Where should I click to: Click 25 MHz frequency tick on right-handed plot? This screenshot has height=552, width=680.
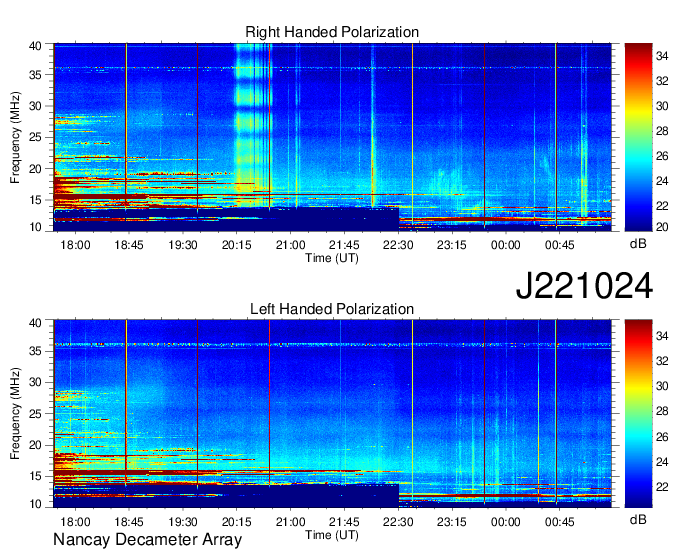click(x=35, y=138)
